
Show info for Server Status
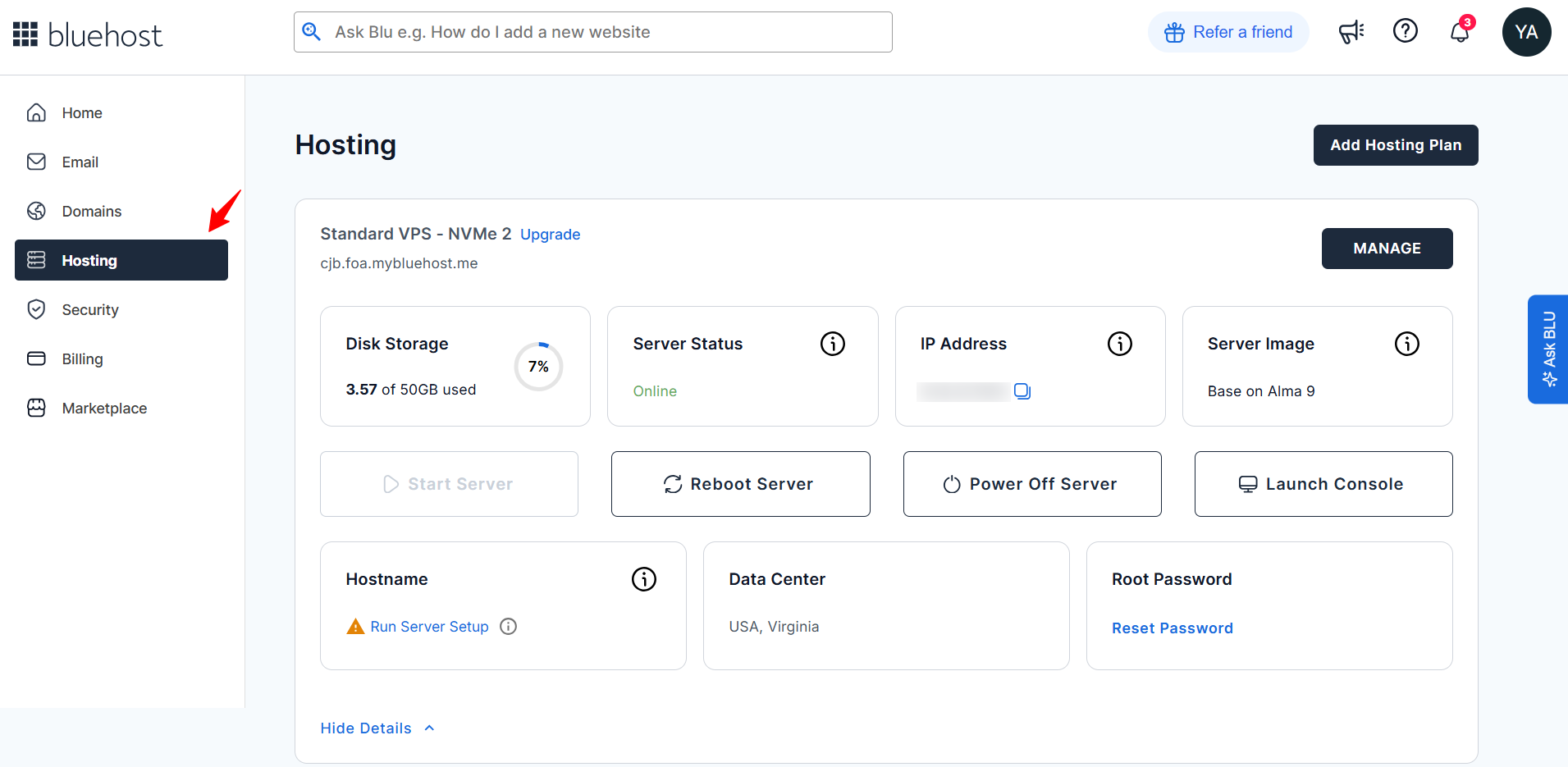pyautogui.click(x=833, y=344)
